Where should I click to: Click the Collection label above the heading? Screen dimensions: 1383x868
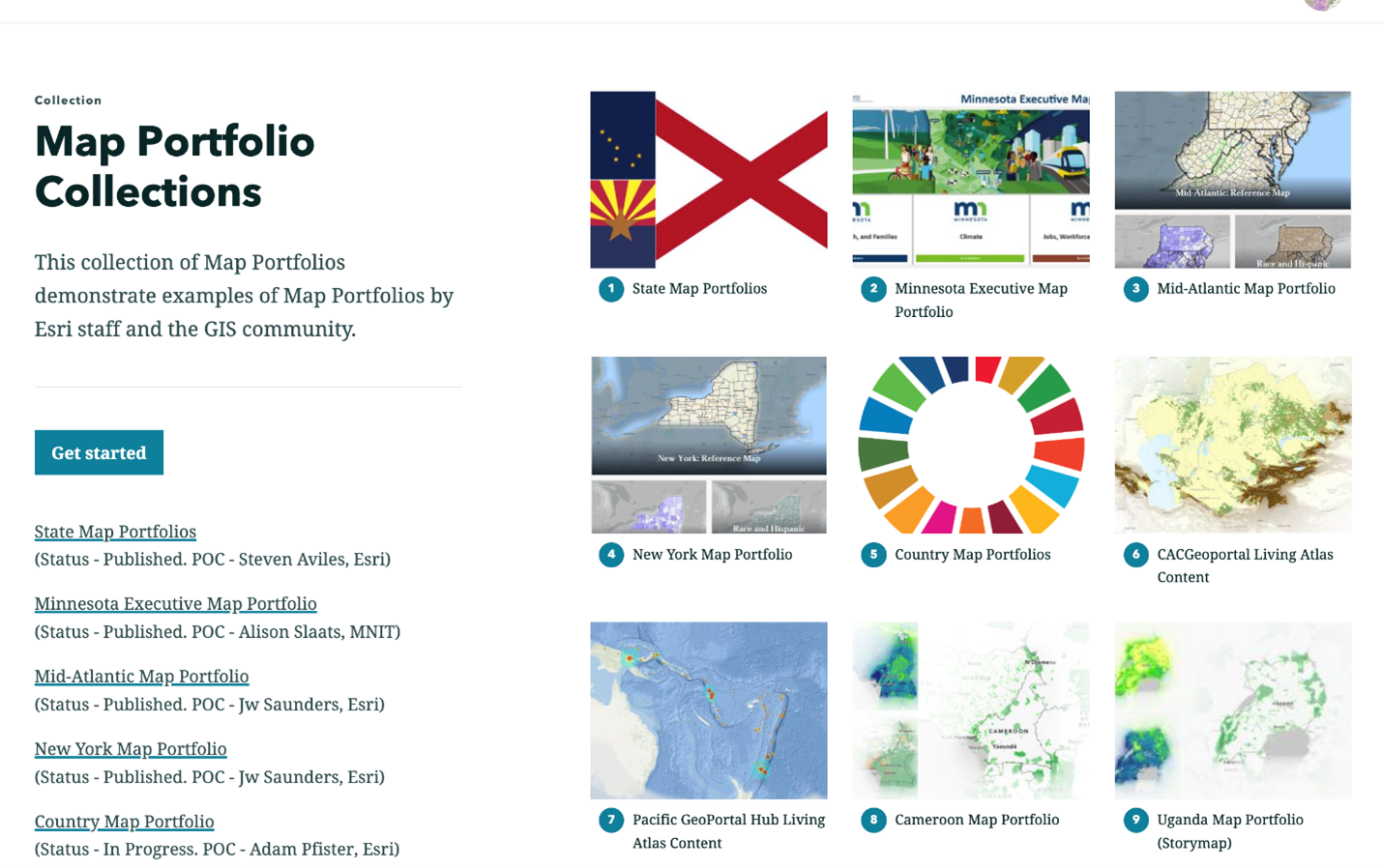pyautogui.click(x=68, y=101)
